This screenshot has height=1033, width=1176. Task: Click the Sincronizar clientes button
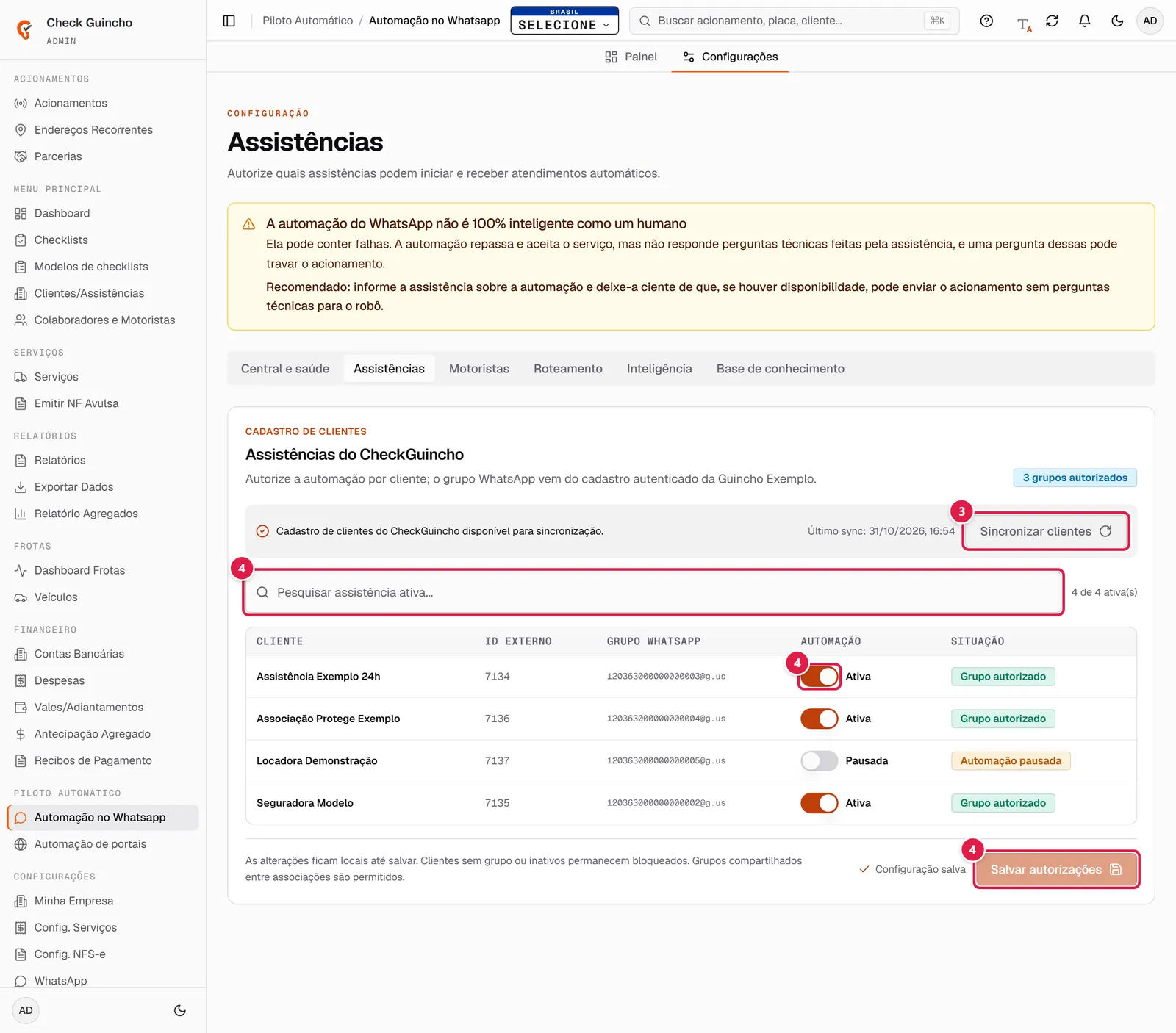click(x=1046, y=531)
